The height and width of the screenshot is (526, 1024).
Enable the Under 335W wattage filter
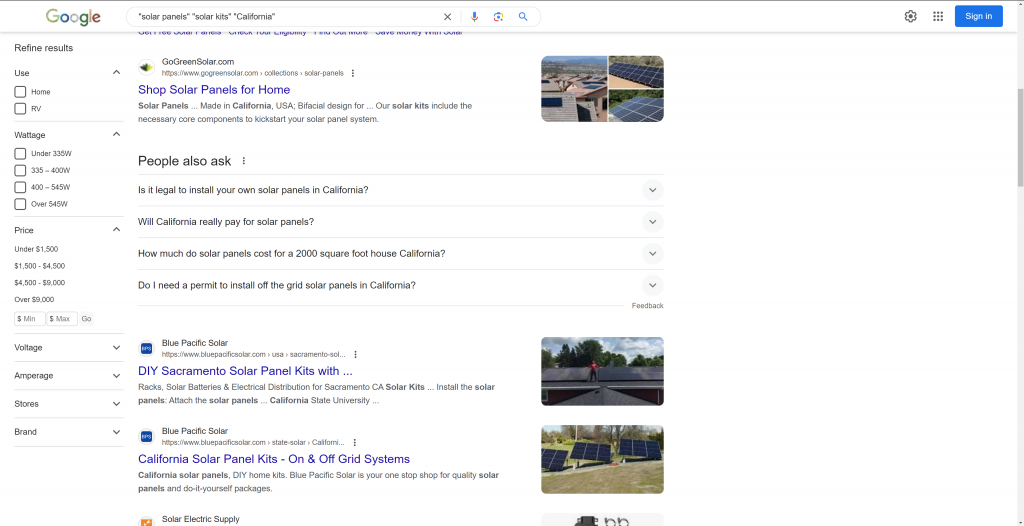point(20,154)
